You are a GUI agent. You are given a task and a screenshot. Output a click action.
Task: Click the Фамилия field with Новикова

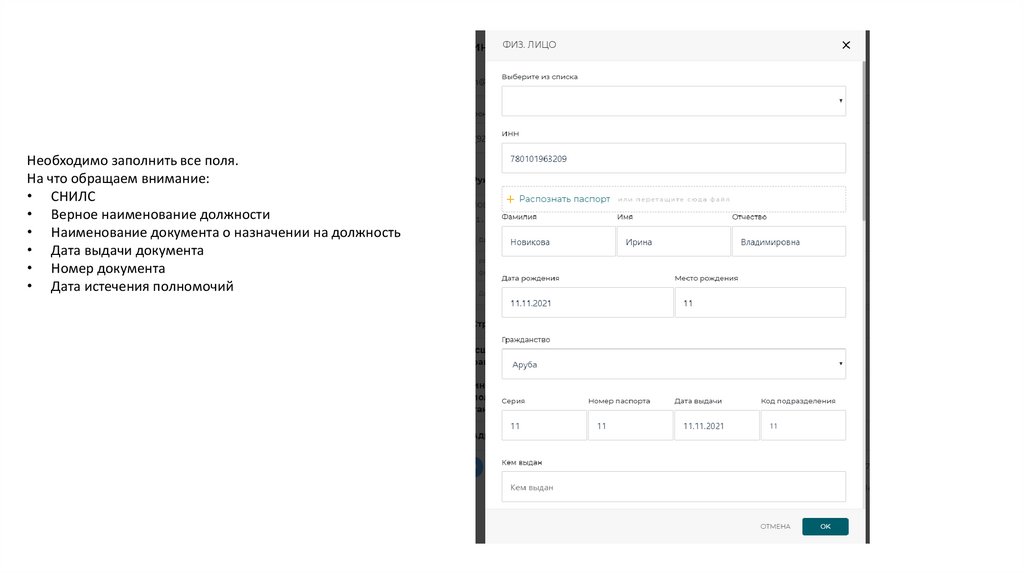point(558,241)
